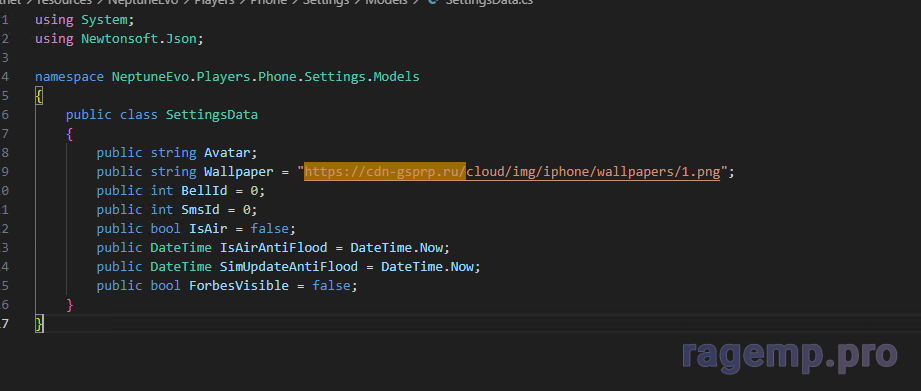Place cursor on 'SmsId' field
The width and height of the screenshot is (921, 391).
point(200,210)
